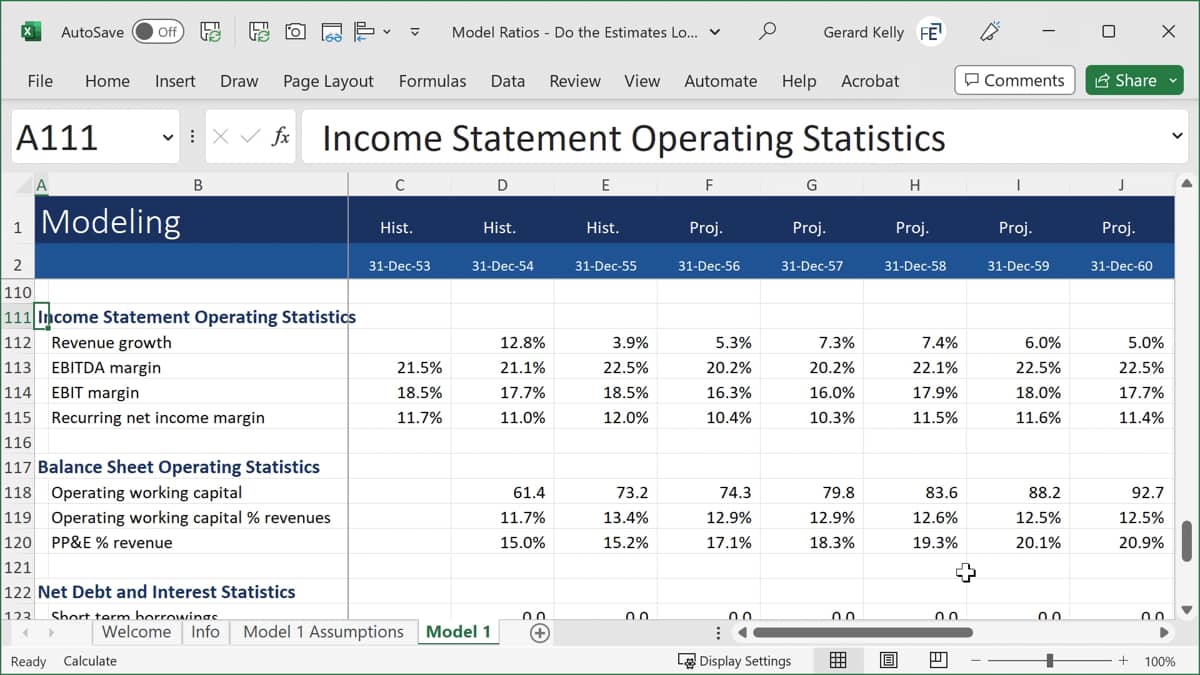
Task: Open the Insert ribbon tab
Action: coord(175,81)
